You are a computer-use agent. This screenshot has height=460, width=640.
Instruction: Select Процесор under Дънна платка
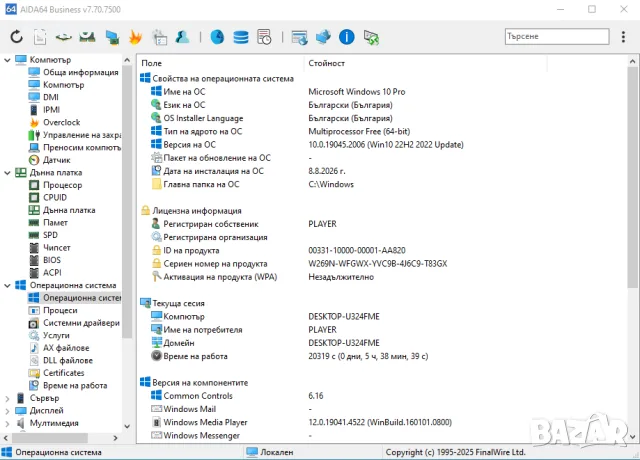(x=62, y=185)
